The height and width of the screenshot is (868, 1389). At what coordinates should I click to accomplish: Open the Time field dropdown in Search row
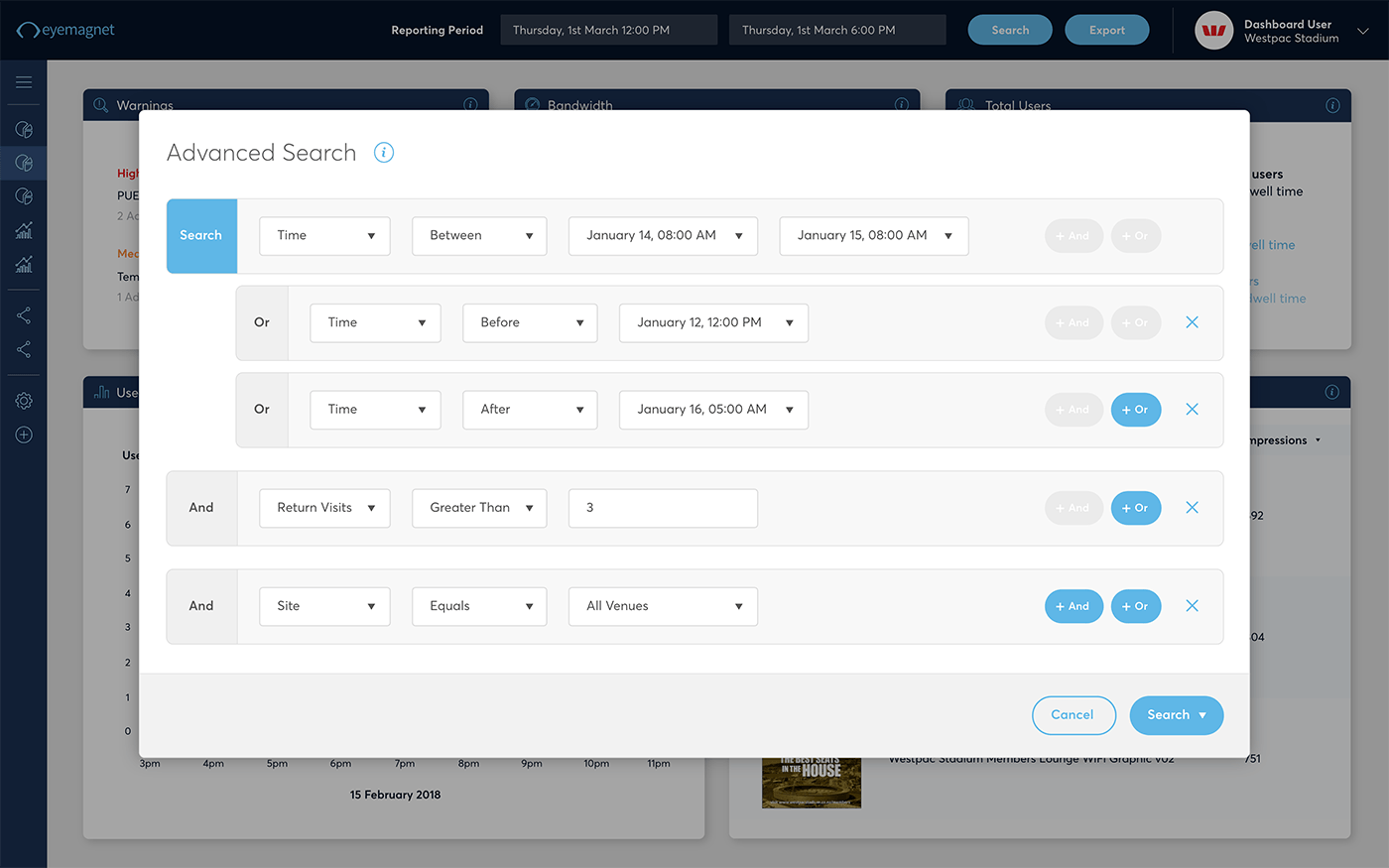[324, 236]
